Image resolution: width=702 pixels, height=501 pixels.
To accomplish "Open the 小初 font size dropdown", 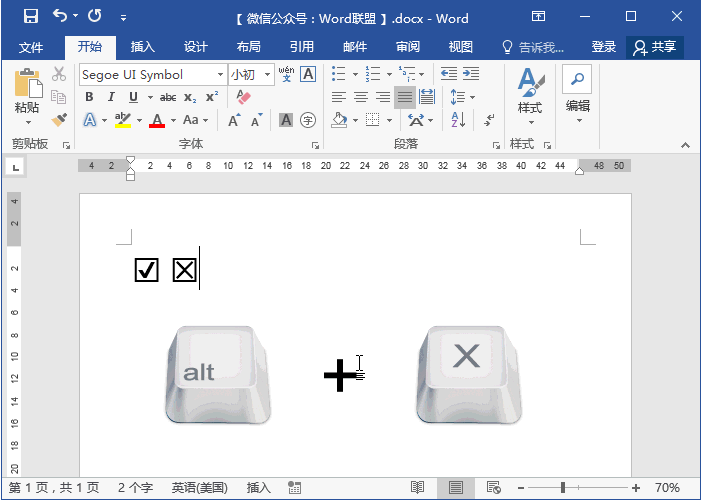I will (x=267, y=75).
